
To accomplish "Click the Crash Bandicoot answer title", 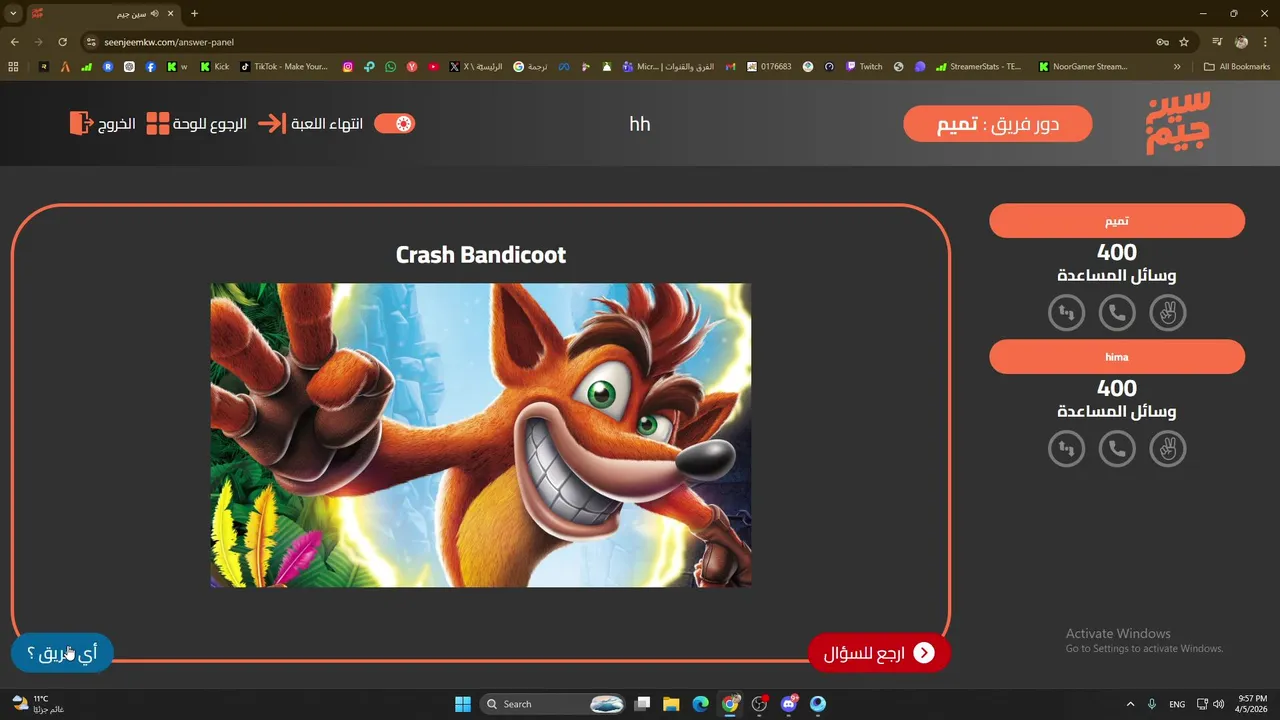I will [480, 255].
